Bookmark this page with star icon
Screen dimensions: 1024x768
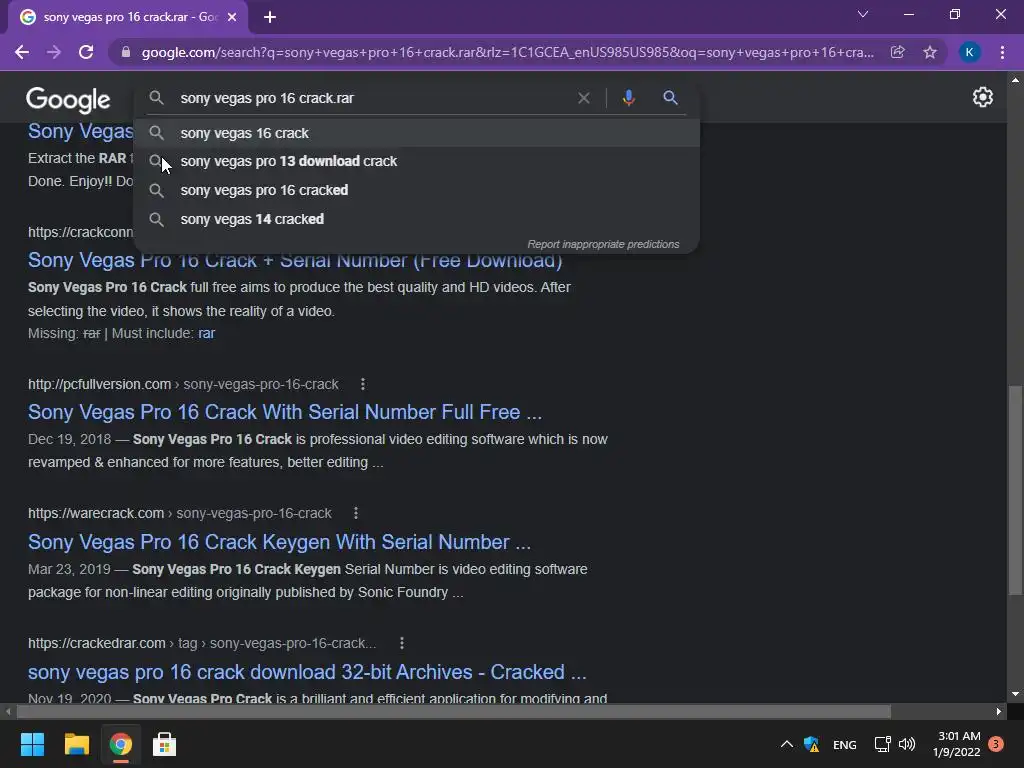click(x=930, y=52)
